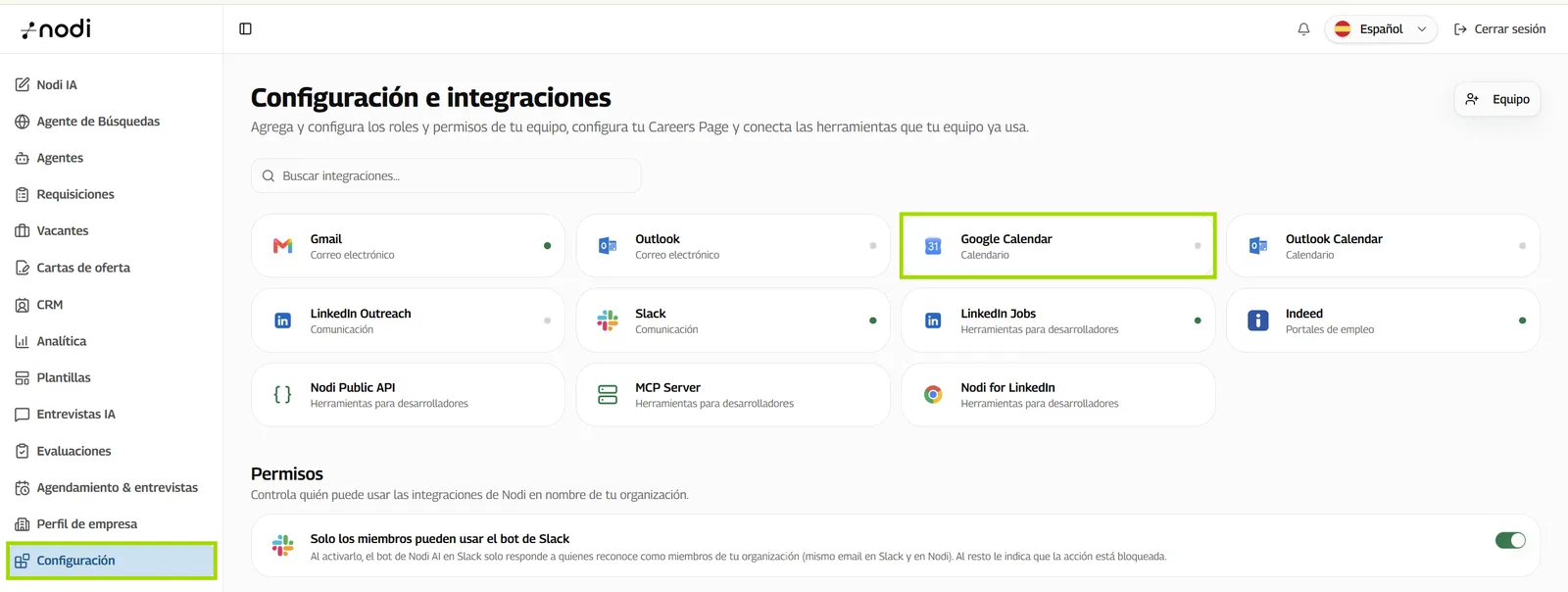Image resolution: width=1568 pixels, height=592 pixels.
Task: Click the Google Calendar icon
Action: [933, 246]
